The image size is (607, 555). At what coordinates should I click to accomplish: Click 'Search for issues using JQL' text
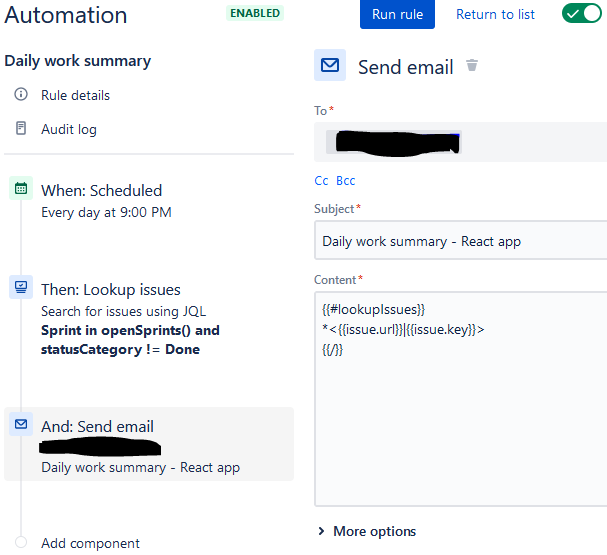123,311
